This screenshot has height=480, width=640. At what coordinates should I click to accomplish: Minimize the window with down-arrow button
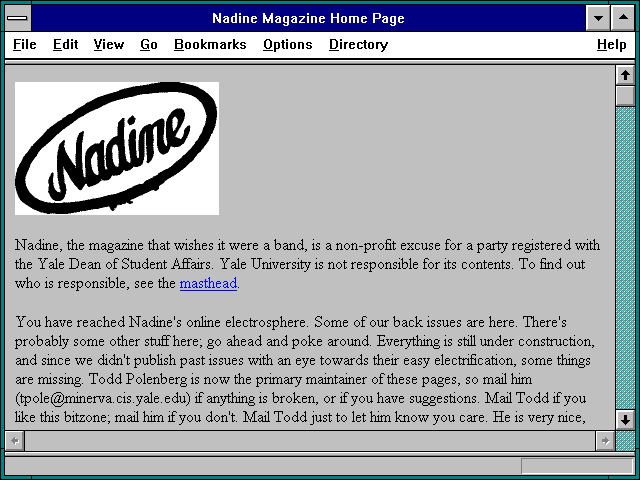click(x=598, y=18)
